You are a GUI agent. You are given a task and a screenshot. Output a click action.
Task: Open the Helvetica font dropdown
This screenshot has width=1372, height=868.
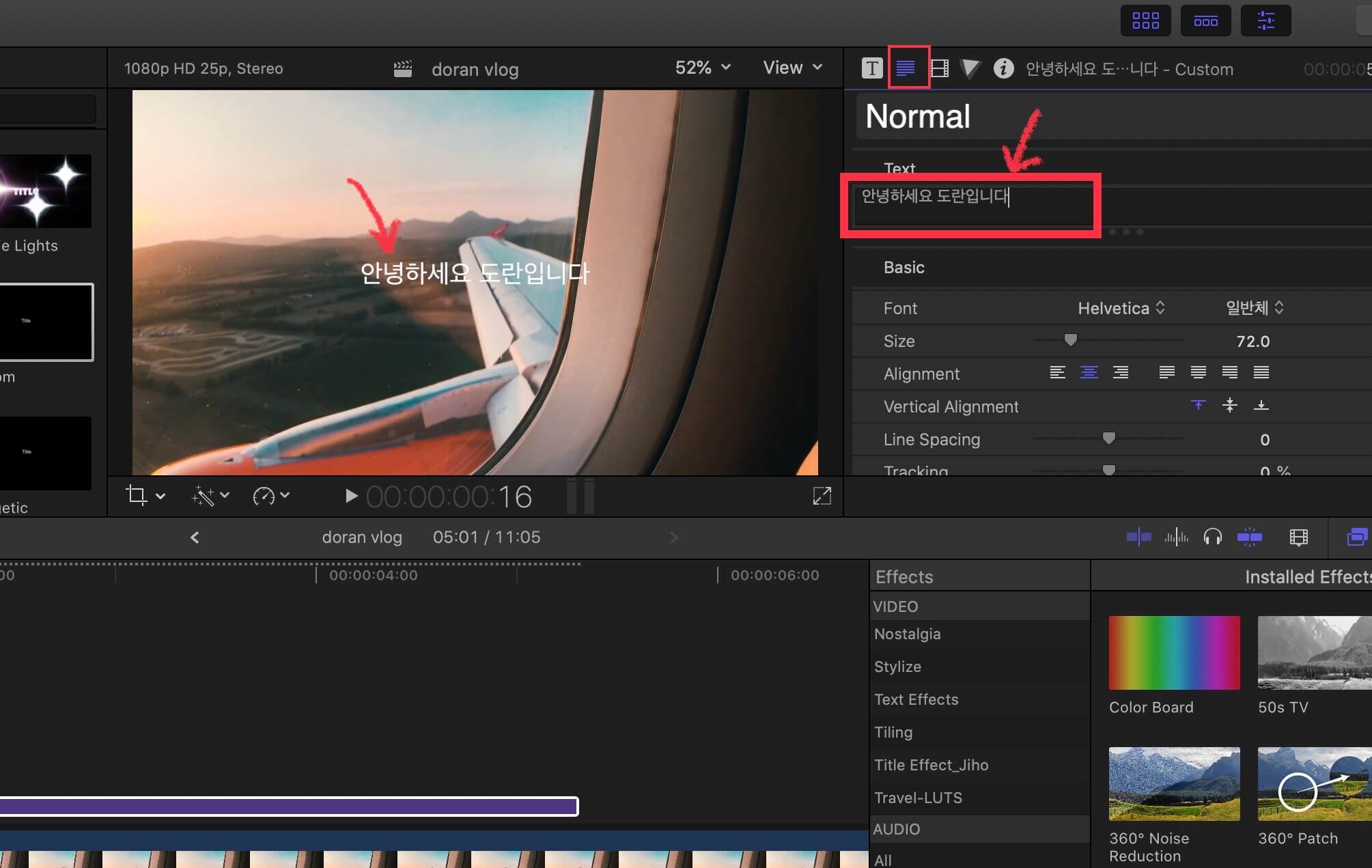(1121, 308)
